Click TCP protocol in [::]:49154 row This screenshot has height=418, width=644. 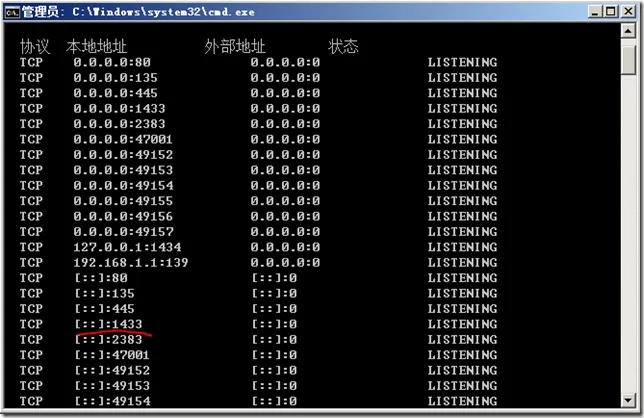(31, 401)
